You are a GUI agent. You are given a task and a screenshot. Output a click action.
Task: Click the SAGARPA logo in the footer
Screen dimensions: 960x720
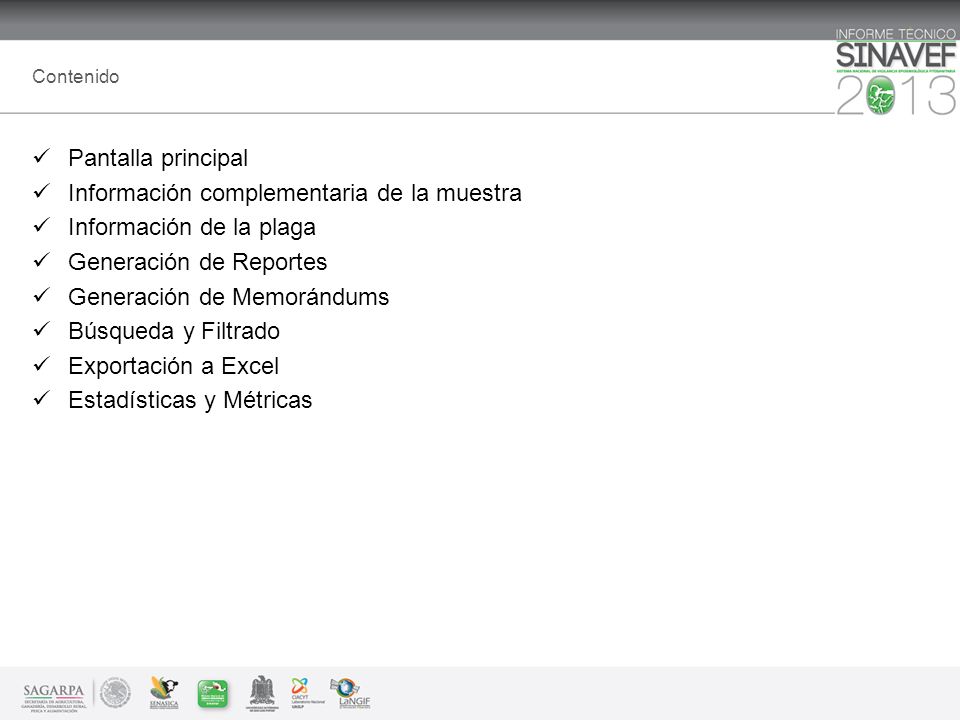pyautogui.click(x=54, y=697)
